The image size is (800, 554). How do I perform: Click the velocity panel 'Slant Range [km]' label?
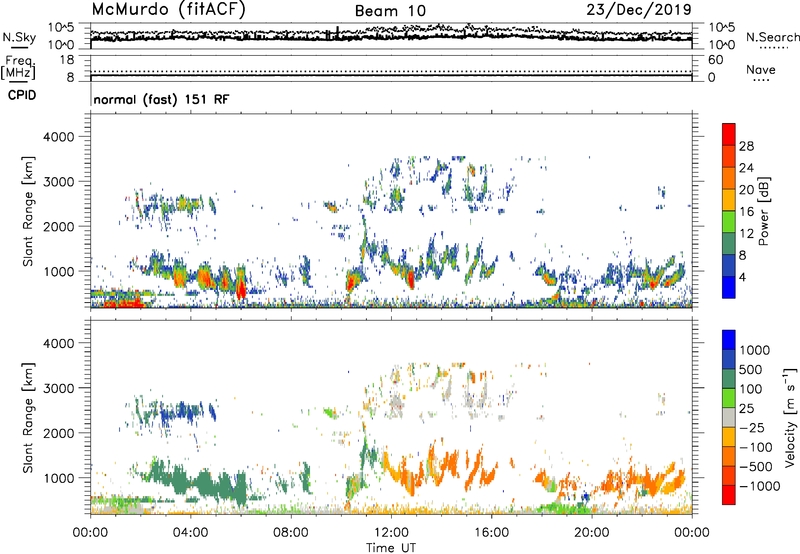coord(28,417)
